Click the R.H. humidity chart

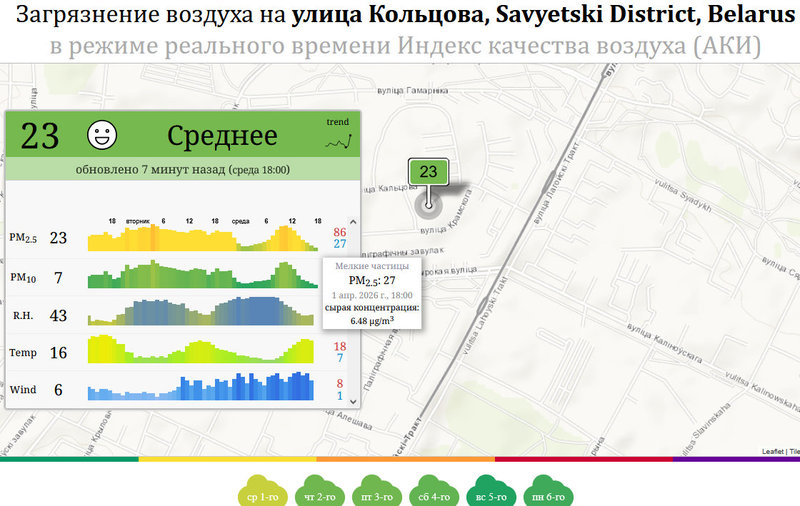point(200,314)
